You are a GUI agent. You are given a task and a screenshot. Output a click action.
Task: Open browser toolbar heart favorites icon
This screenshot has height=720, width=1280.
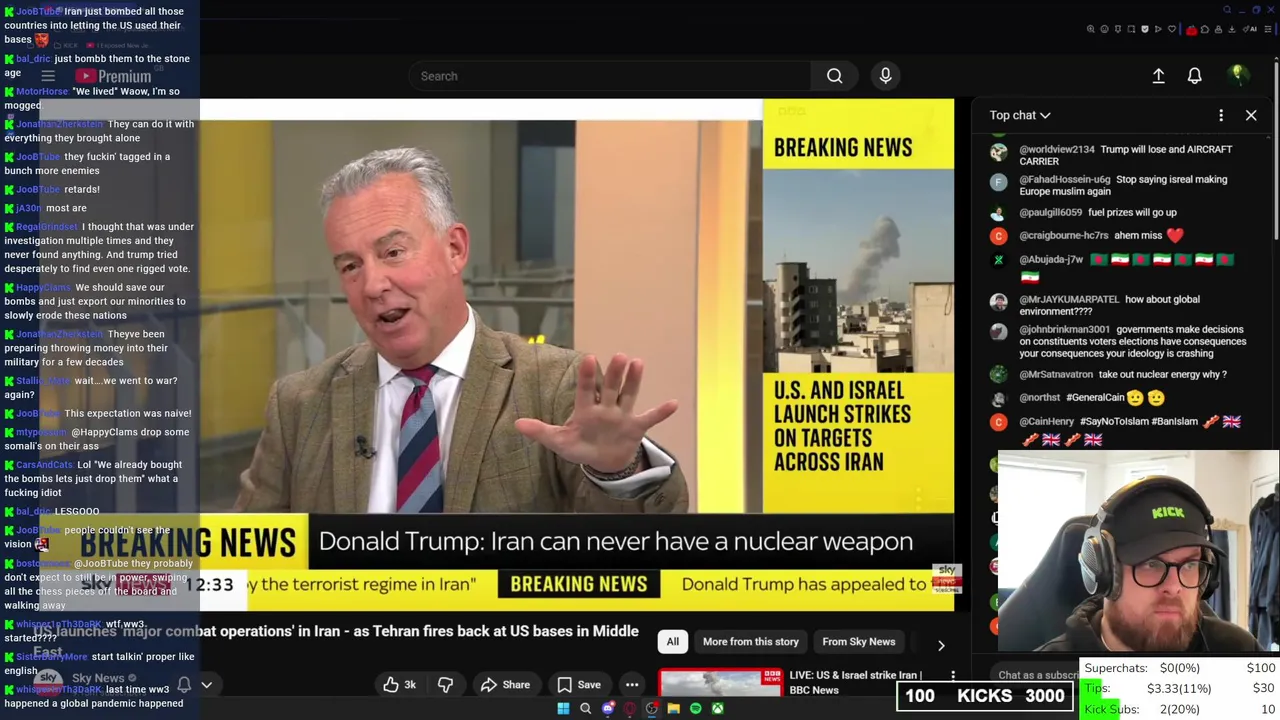(x=1172, y=29)
